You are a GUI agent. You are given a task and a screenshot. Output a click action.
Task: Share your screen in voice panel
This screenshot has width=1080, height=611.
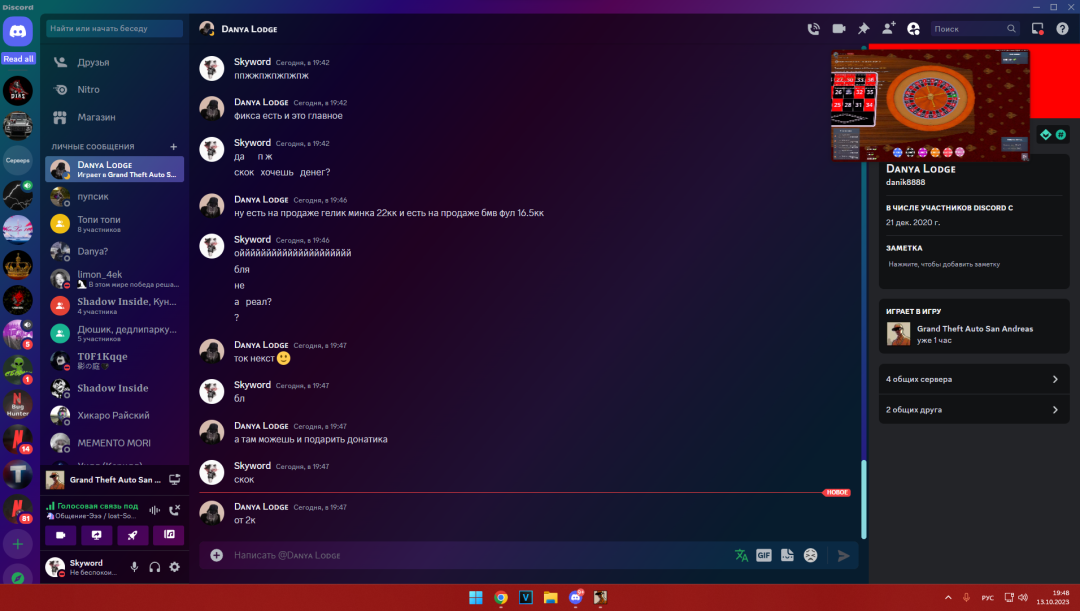pos(96,535)
